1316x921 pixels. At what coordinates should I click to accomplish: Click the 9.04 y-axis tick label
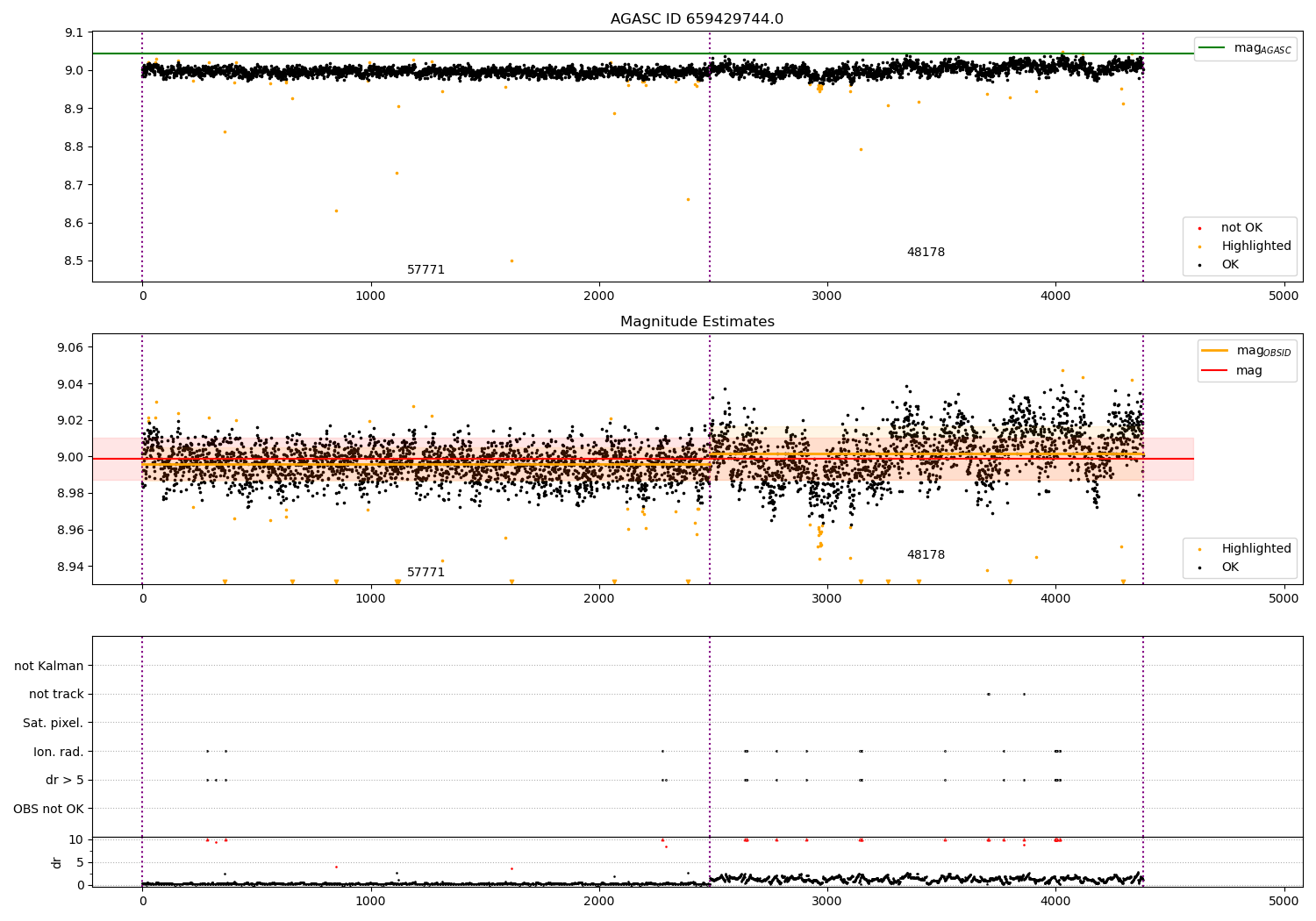(x=71, y=385)
